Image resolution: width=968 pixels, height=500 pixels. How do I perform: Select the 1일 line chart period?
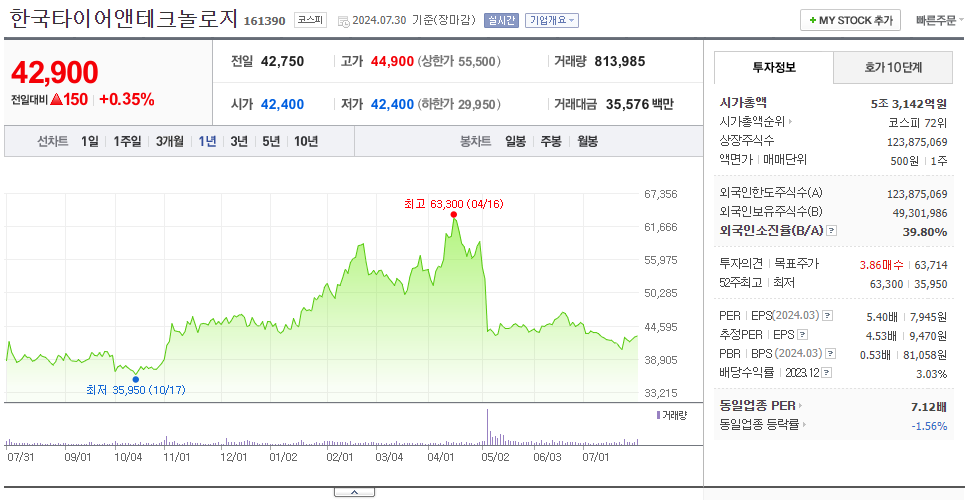click(90, 141)
